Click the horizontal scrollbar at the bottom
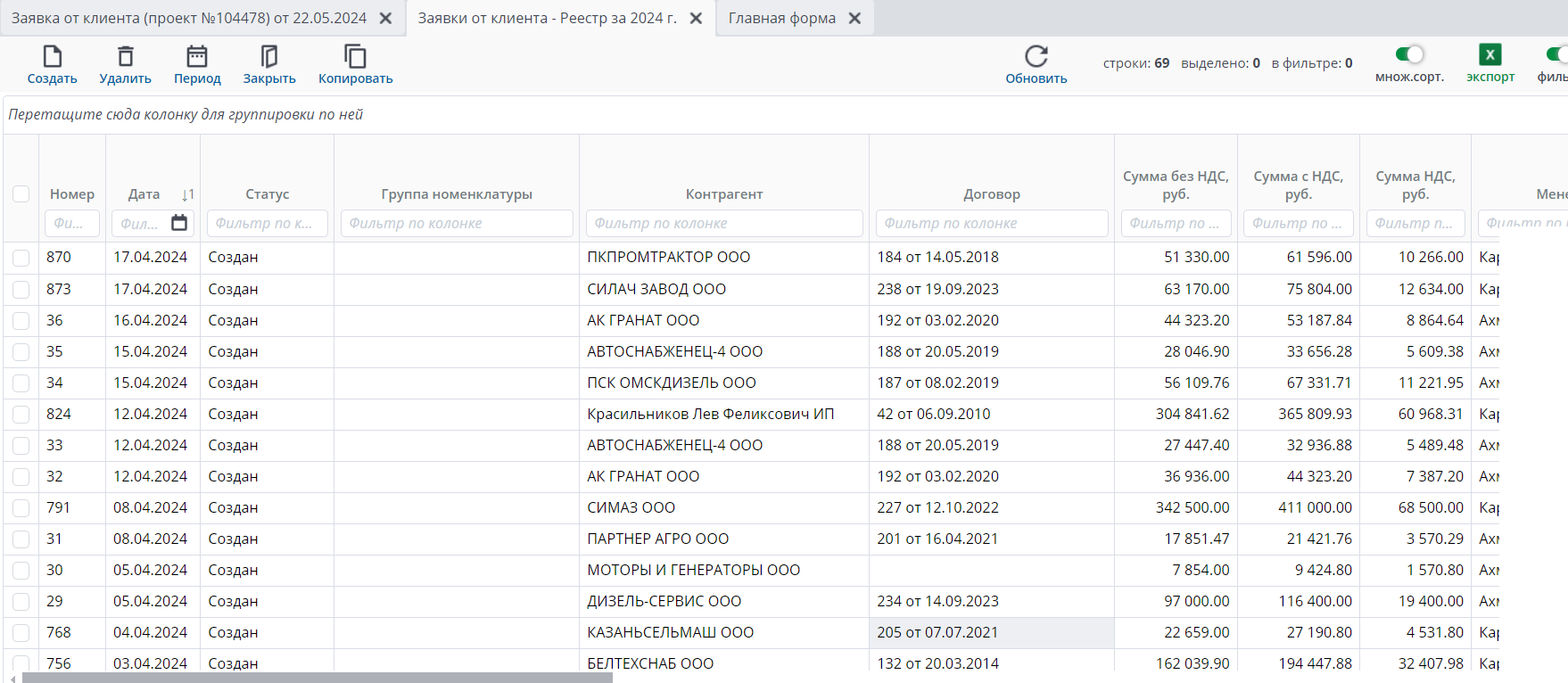This screenshot has height=683, width=1568. click(317, 678)
